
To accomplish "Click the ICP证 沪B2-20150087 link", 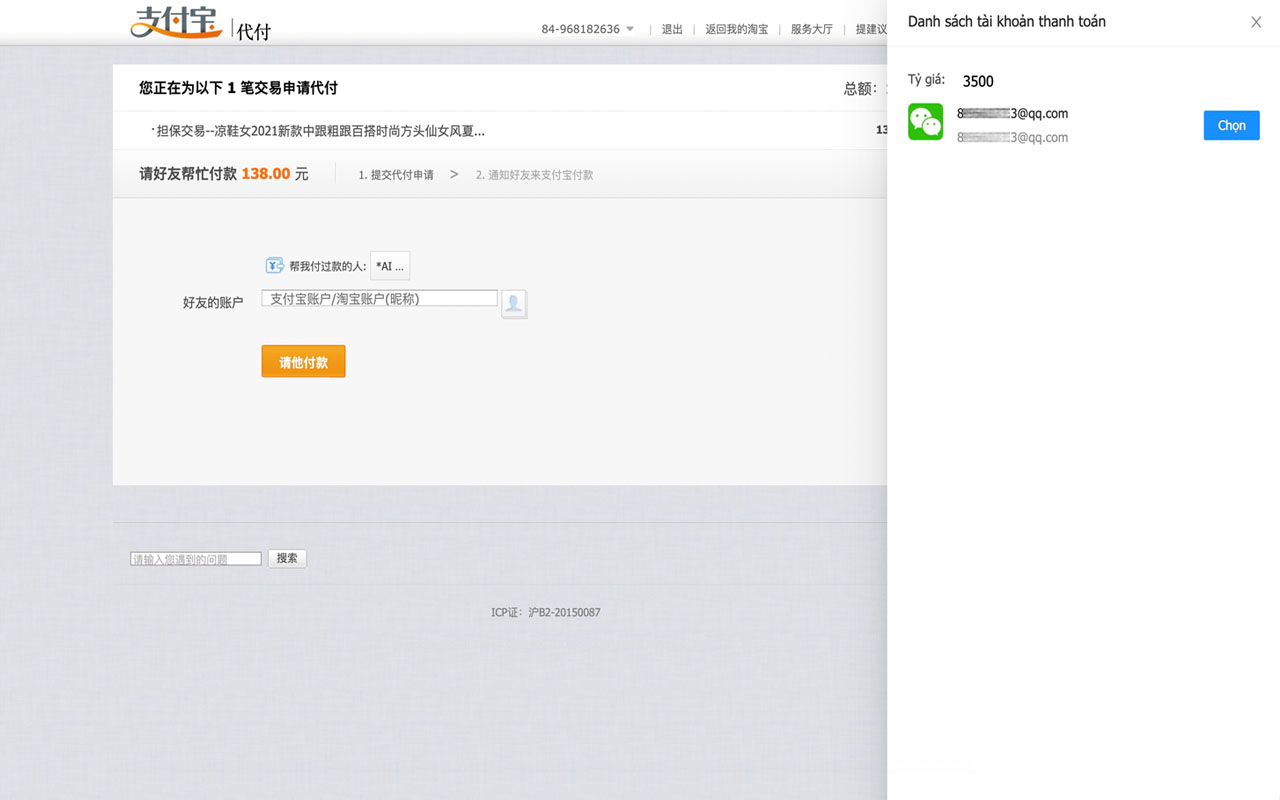I will click(x=548, y=611).
